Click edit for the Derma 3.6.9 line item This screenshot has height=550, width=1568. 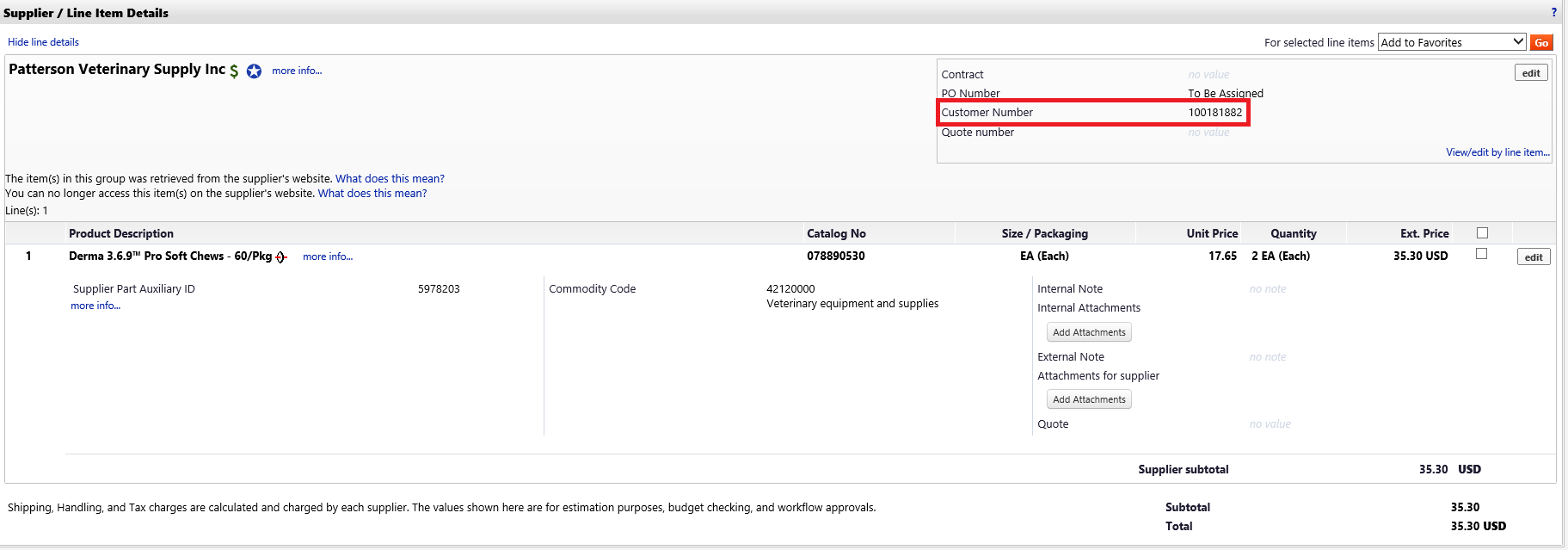(x=1534, y=257)
